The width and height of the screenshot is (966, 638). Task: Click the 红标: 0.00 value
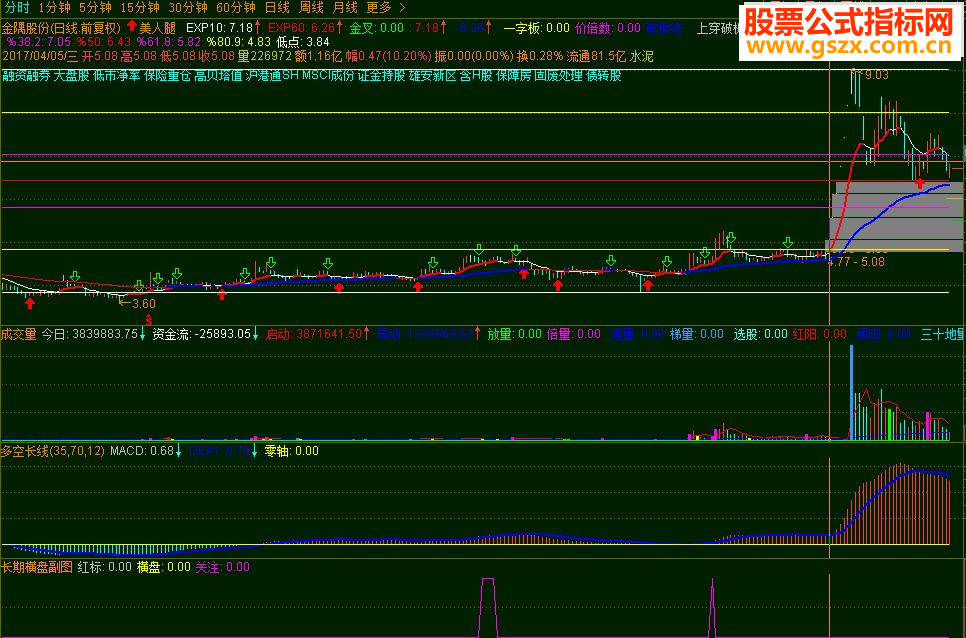pos(104,567)
